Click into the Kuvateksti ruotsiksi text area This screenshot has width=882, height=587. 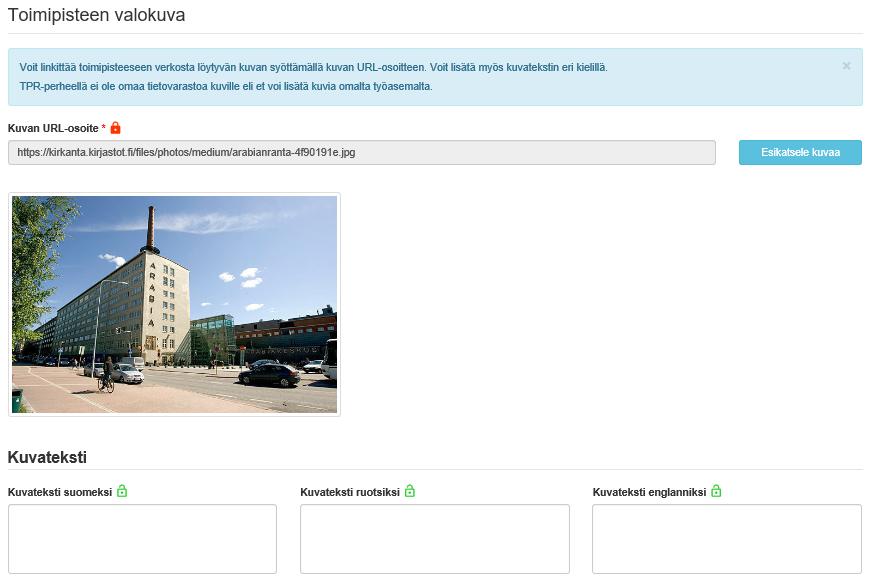435,539
